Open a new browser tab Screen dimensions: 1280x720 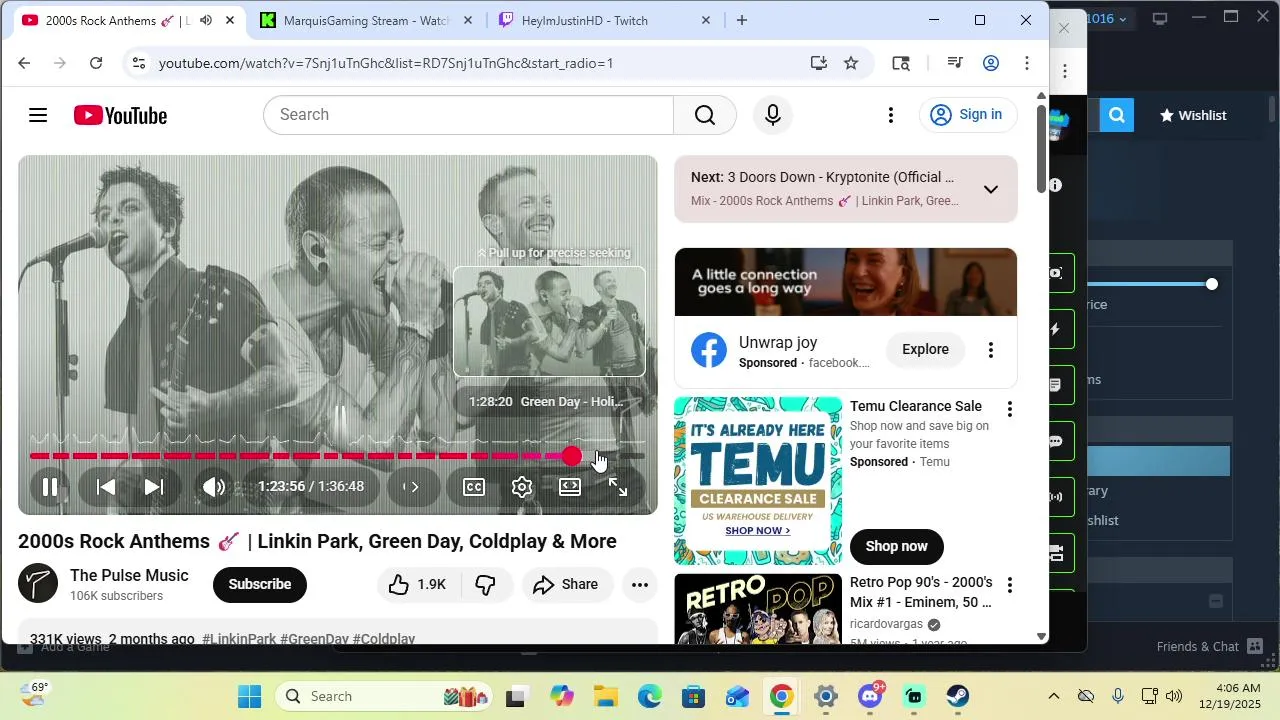click(x=741, y=20)
